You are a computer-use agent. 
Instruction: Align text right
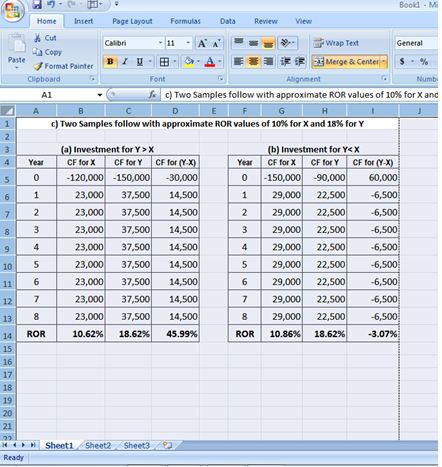[x=268, y=62]
